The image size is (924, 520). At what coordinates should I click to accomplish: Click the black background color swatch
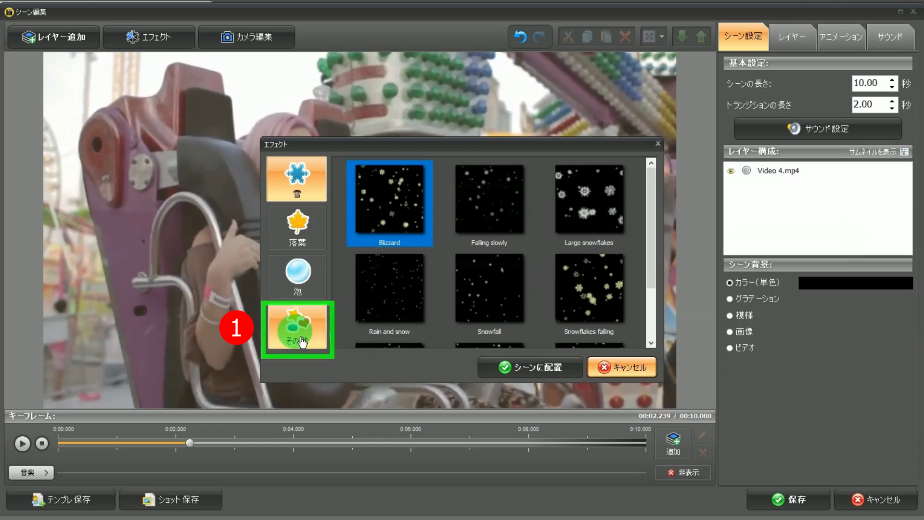[855, 283]
